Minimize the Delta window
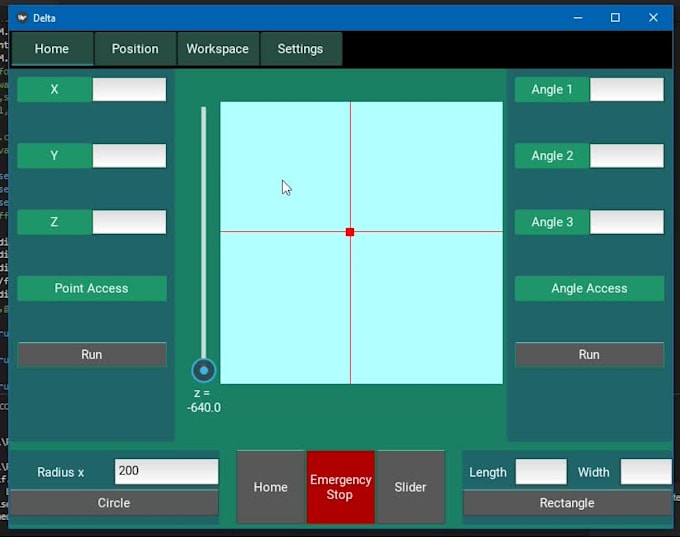The width and height of the screenshot is (680, 537). (578, 18)
